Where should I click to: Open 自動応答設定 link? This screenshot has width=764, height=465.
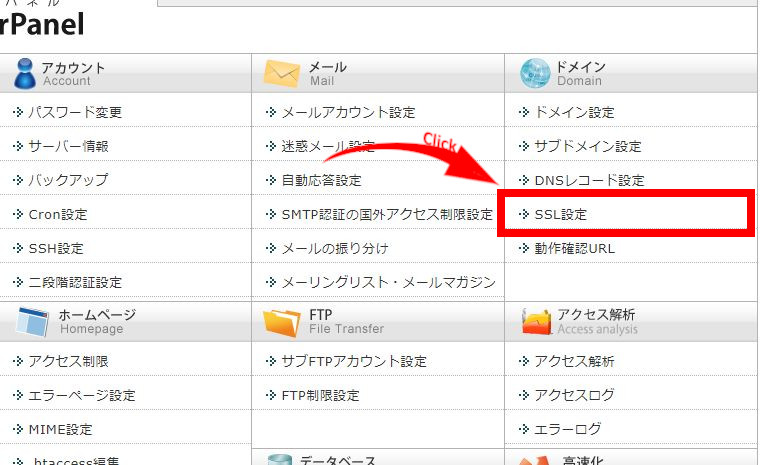(x=322, y=180)
